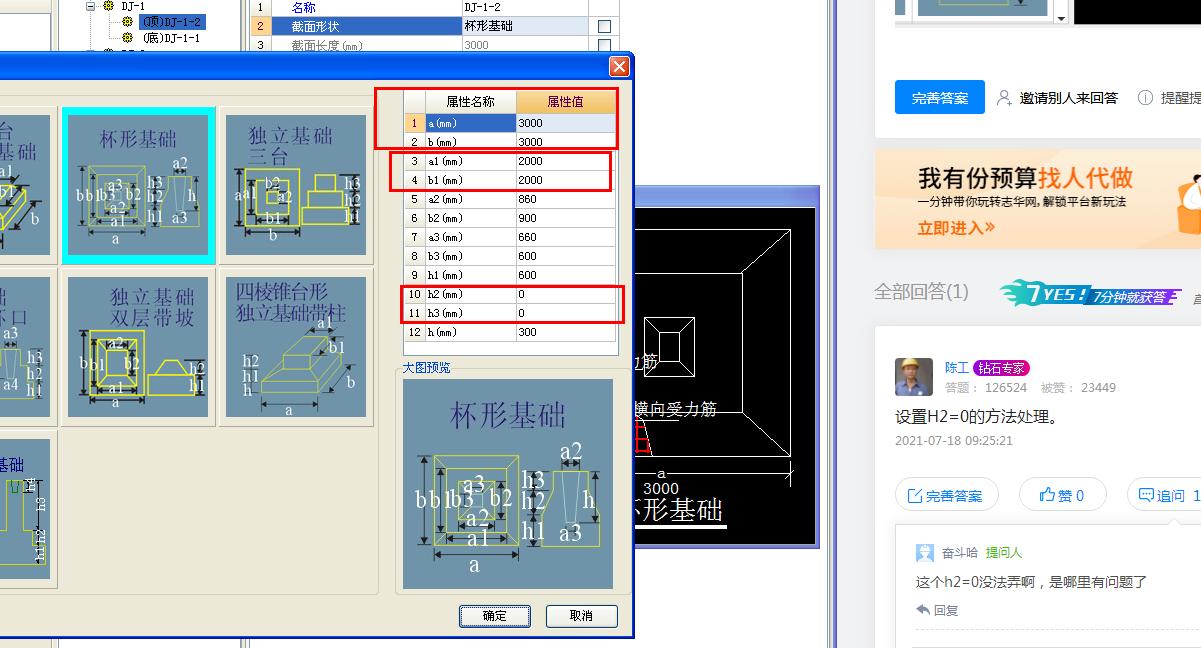
Task: Click the 7YES 7分钟就获答 badge
Action: click(x=1090, y=294)
